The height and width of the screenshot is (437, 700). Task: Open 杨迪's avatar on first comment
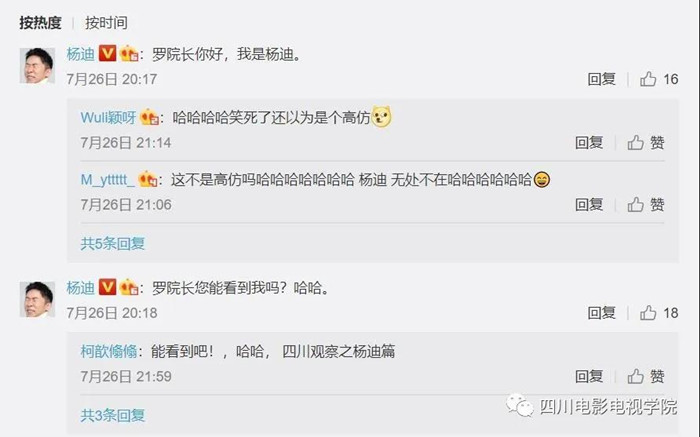[37, 66]
